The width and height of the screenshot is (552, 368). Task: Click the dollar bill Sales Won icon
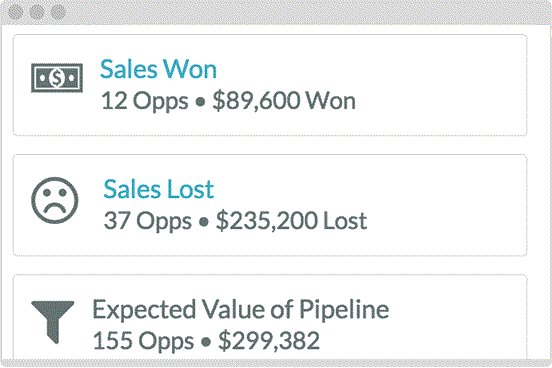[x=57, y=78]
